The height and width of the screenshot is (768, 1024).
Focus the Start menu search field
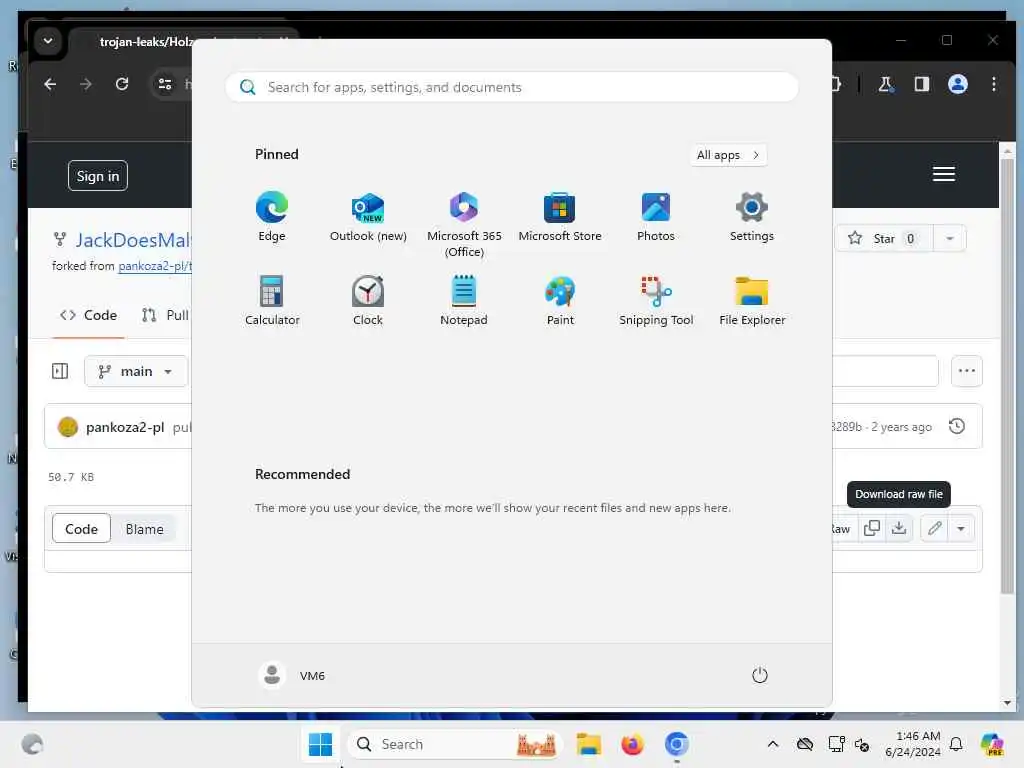(x=511, y=87)
